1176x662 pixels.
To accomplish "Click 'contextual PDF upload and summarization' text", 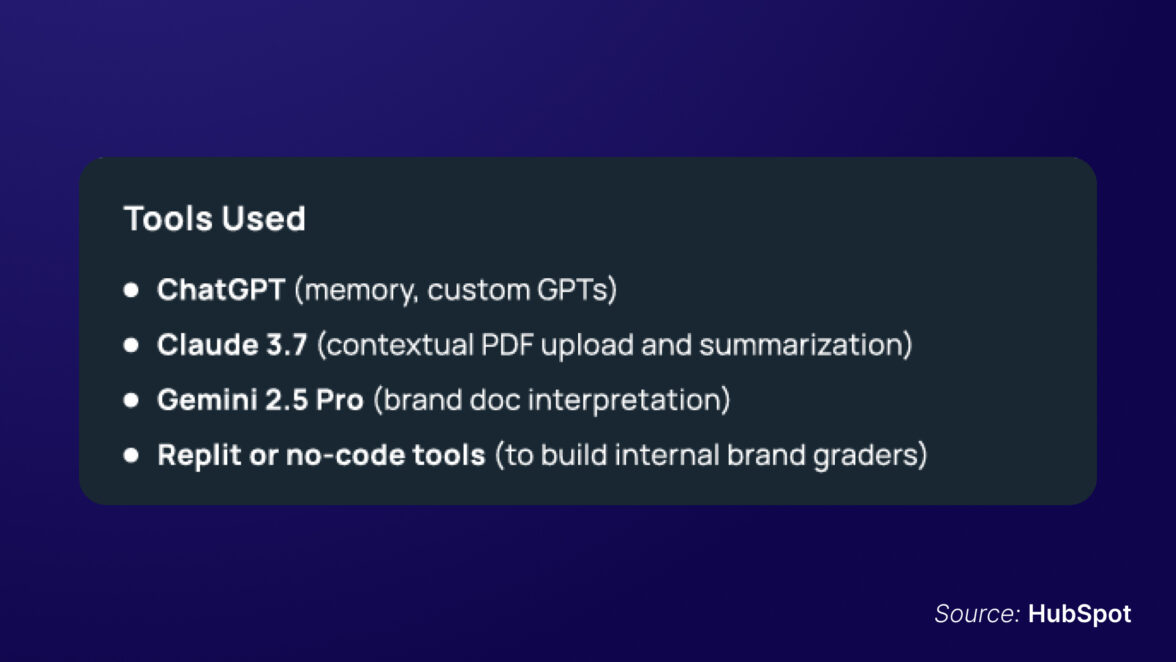I will (614, 345).
